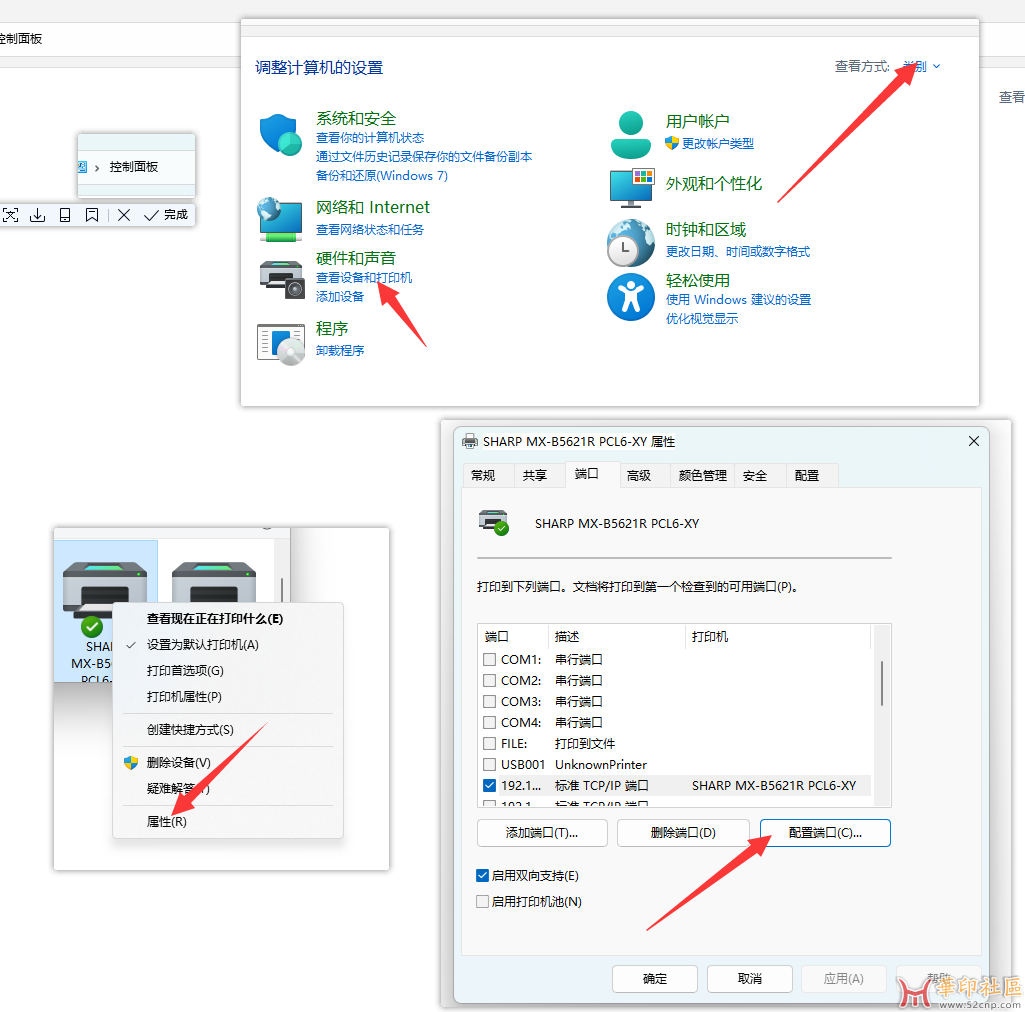1025x1012 pixels.
Task: Enable 启用打印机池(N) checkbox
Action: pyautogui.click(x=482, y=902)
